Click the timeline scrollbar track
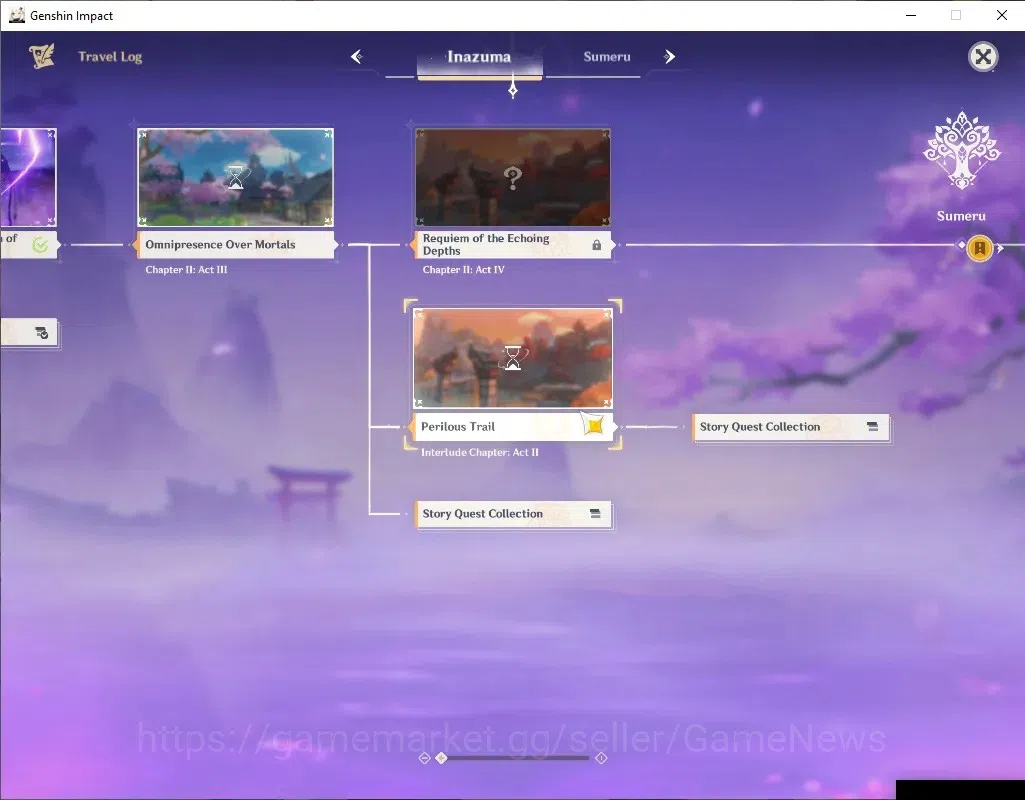This screenshot has height=800, width=1025. click(x=516, y=758)
